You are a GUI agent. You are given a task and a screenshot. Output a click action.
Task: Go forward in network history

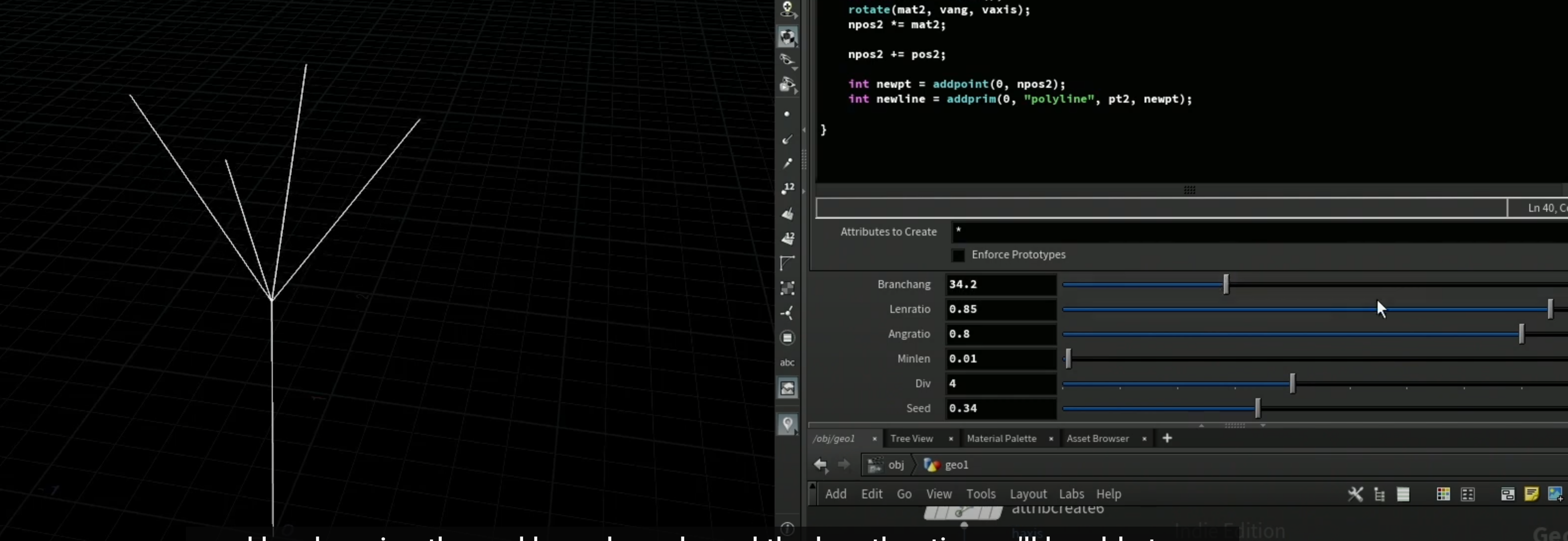pos(843,465)
